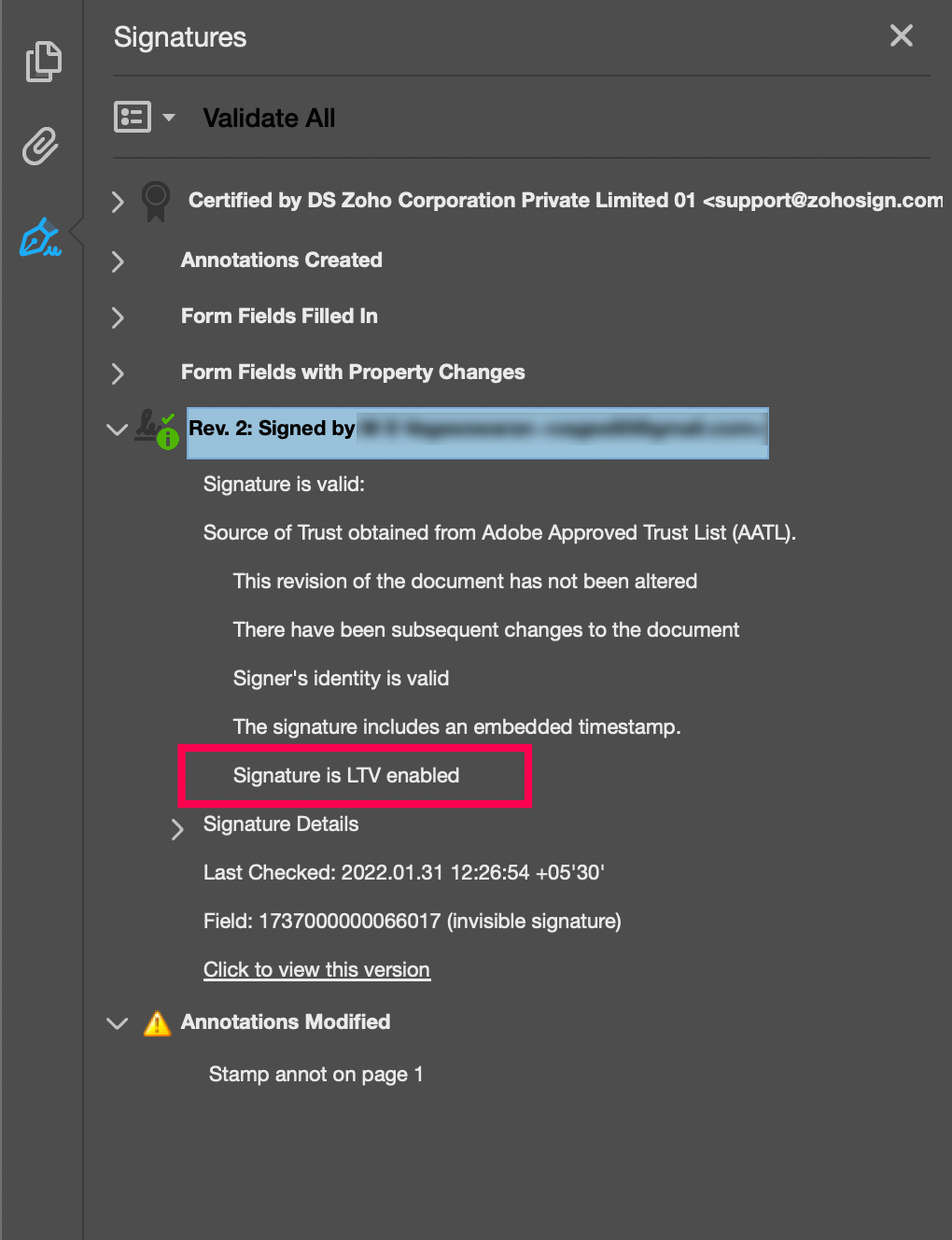The height and width of the screenshot is (1240, 952).
Task: Open the attachments paperclip panel
Action: 41,147
